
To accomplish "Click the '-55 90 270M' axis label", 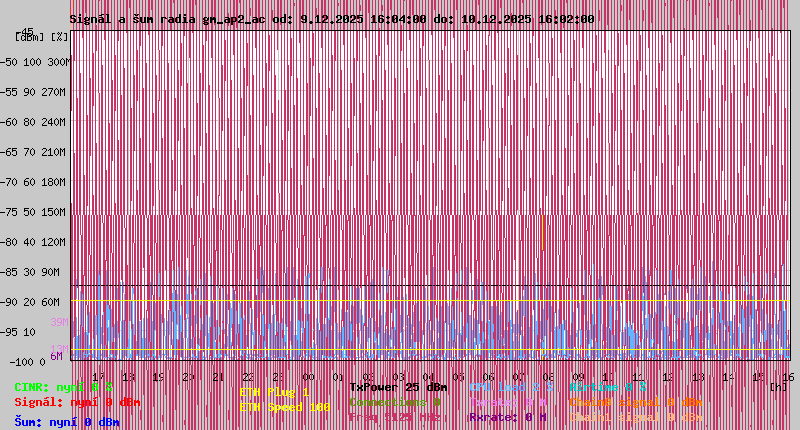I will (34, 92).
